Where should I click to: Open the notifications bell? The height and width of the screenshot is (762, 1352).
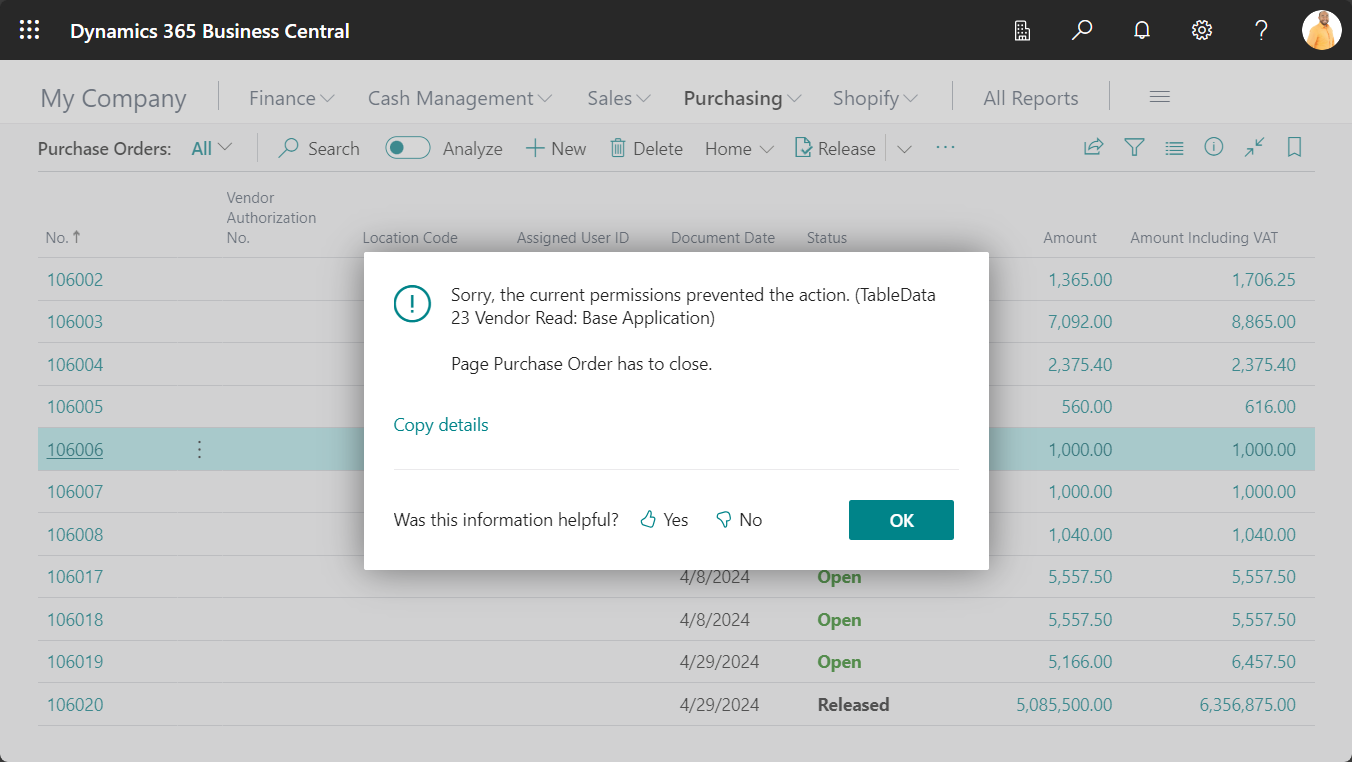pos(1141,30)
